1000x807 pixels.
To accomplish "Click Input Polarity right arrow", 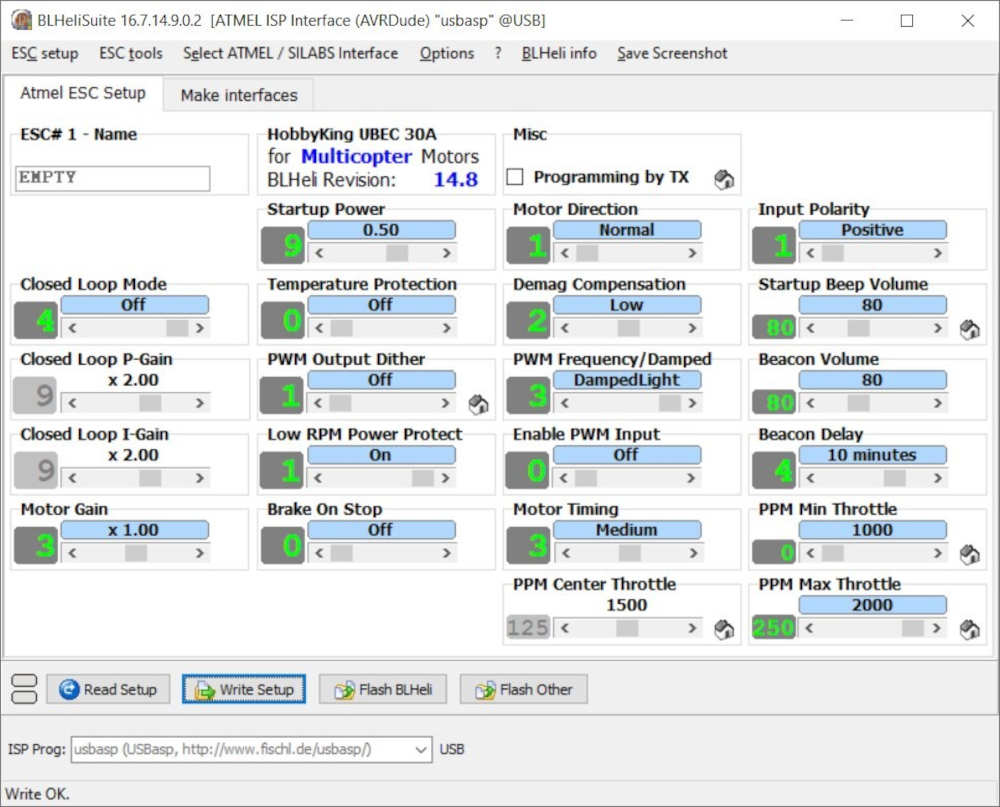I will (938, 253).
